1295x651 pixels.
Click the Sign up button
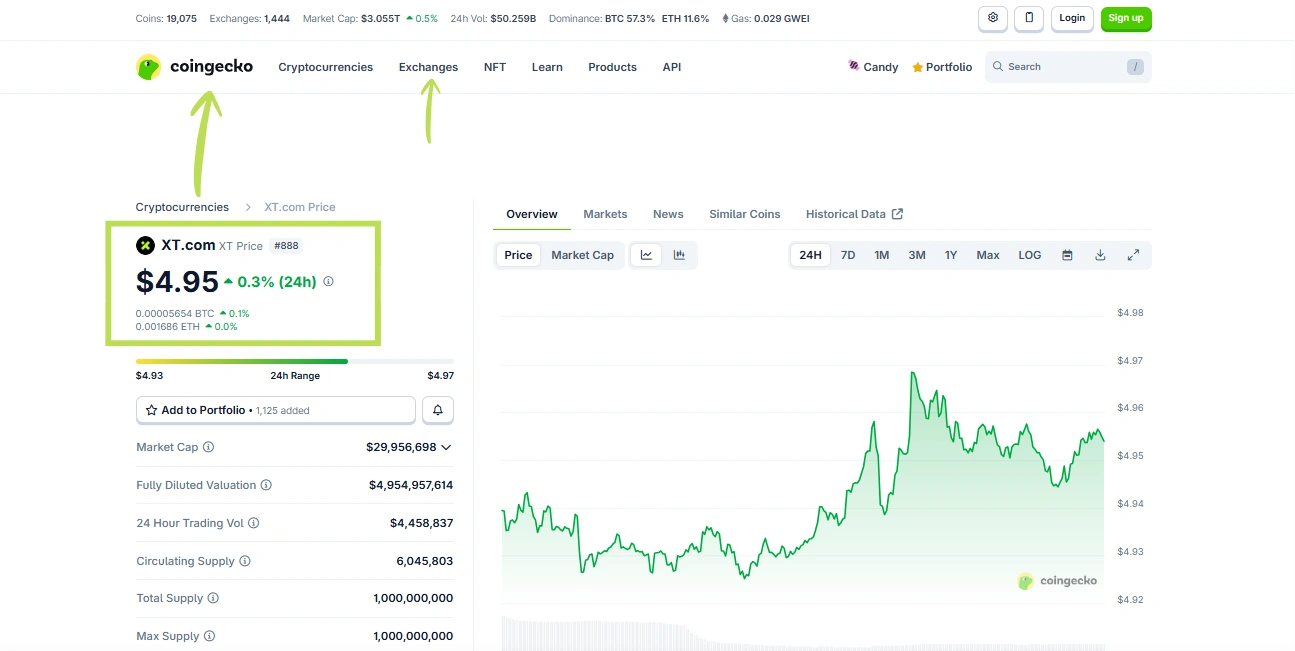coord(1126,18)
